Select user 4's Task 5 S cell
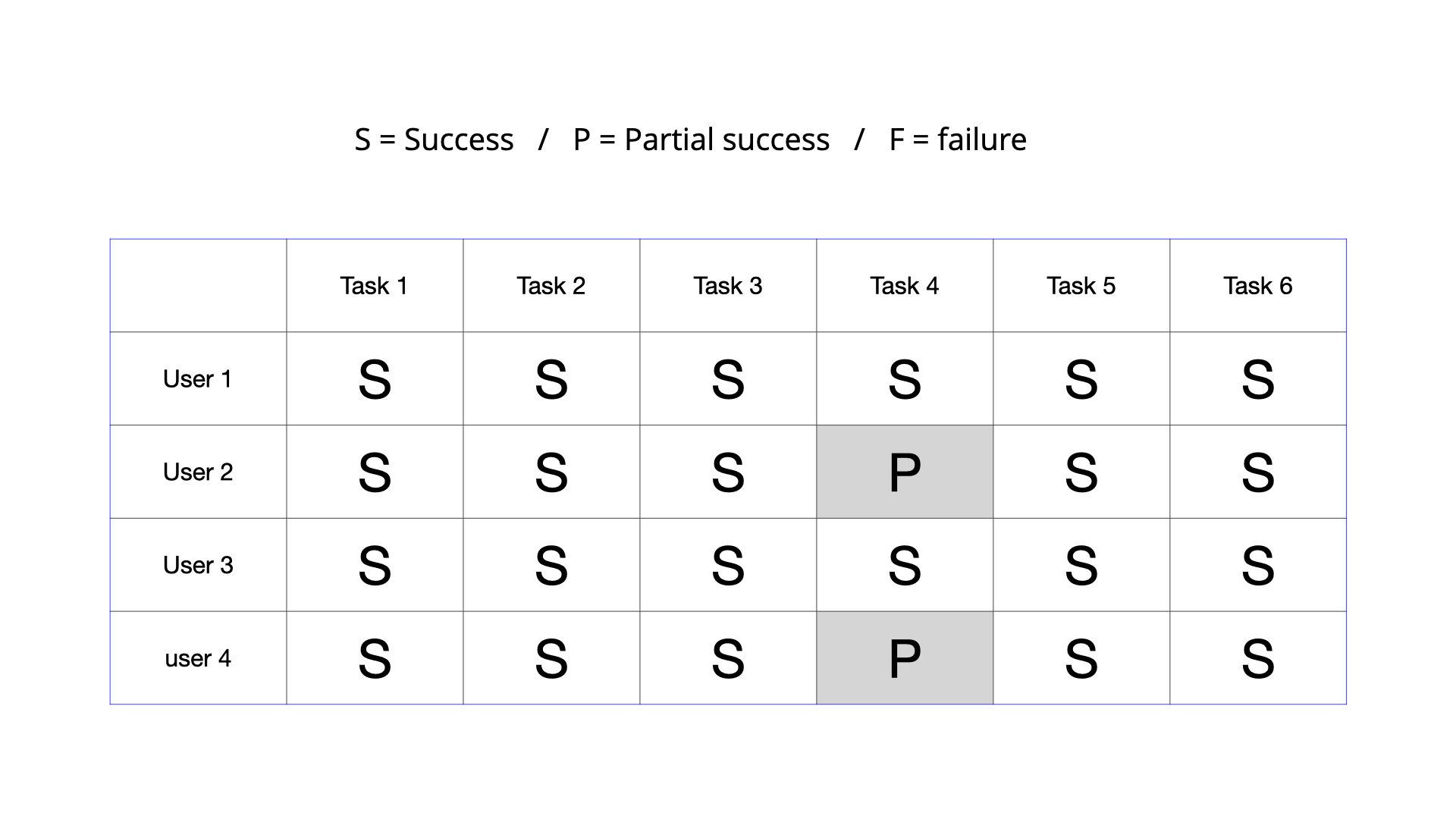 pyautogui.click(x=1081, y=658)
